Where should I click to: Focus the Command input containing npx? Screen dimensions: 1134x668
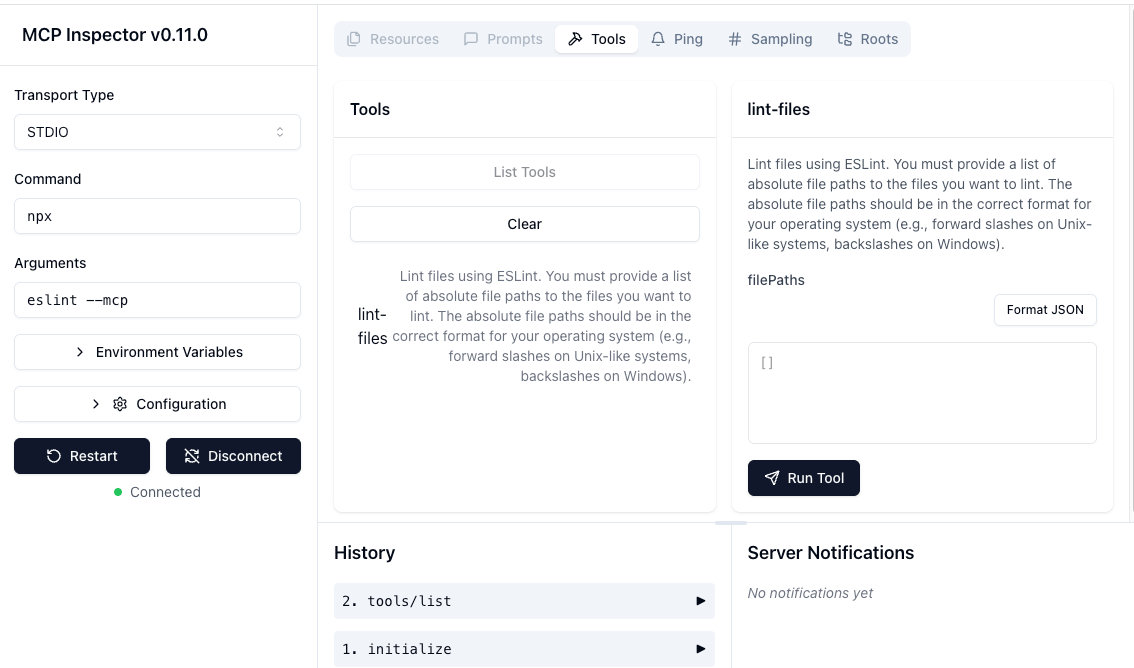click(158, 216)
